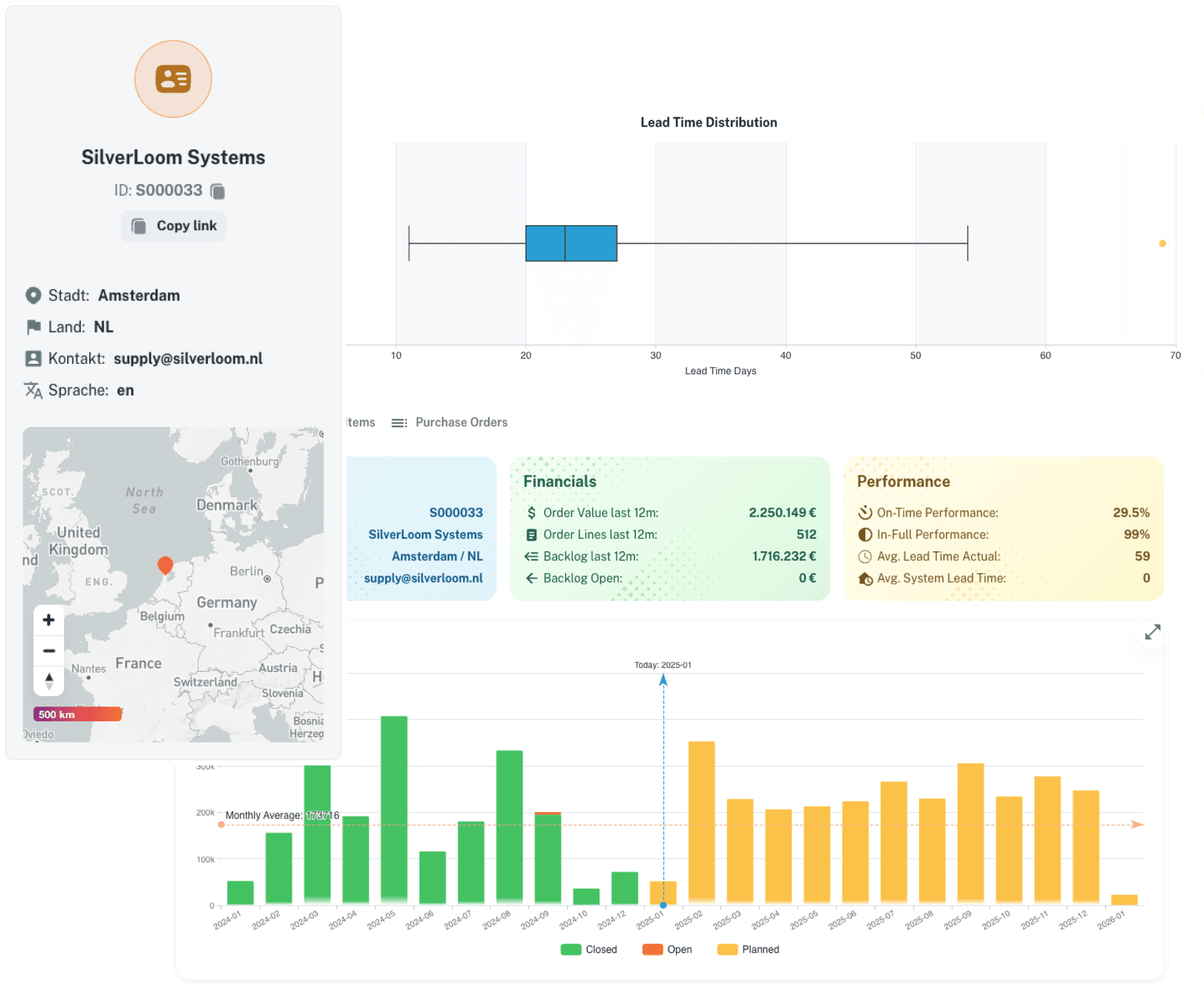Open the Purchase Orders tab
This screenshot has width=1204, height=984.
pos(461,423)
